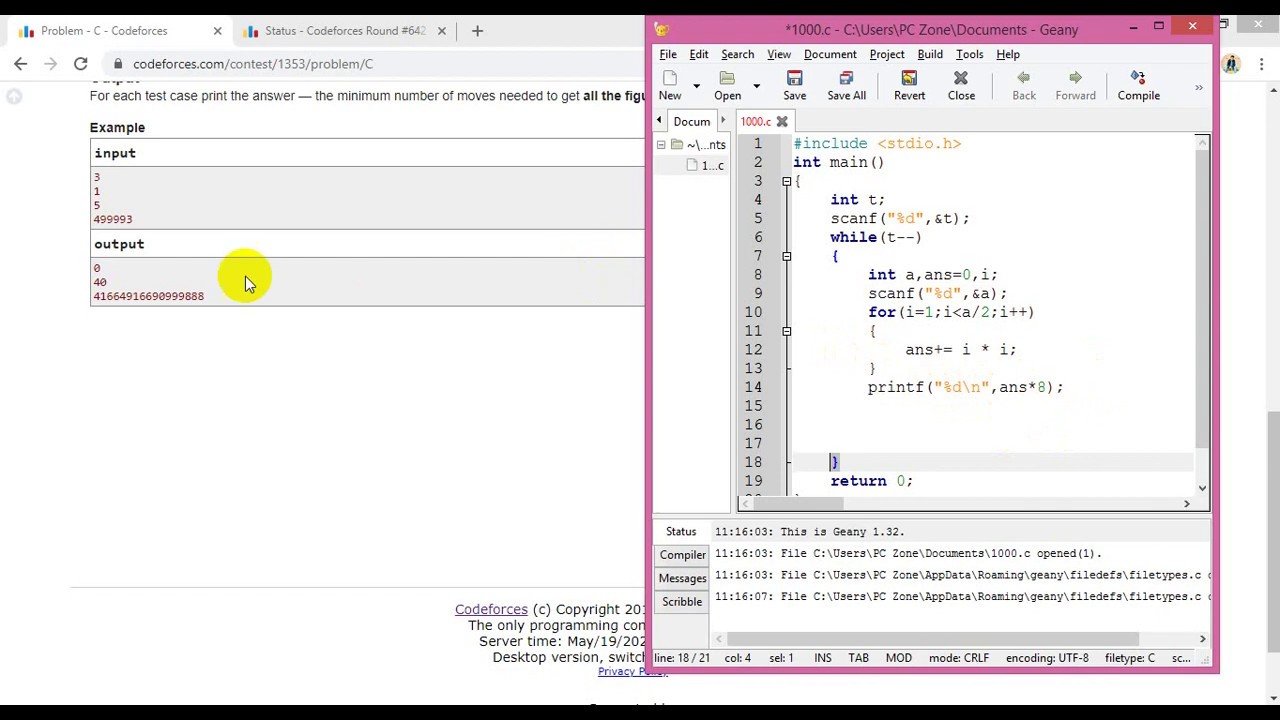Switch to Status Codeforces Round browser tab

345,31
